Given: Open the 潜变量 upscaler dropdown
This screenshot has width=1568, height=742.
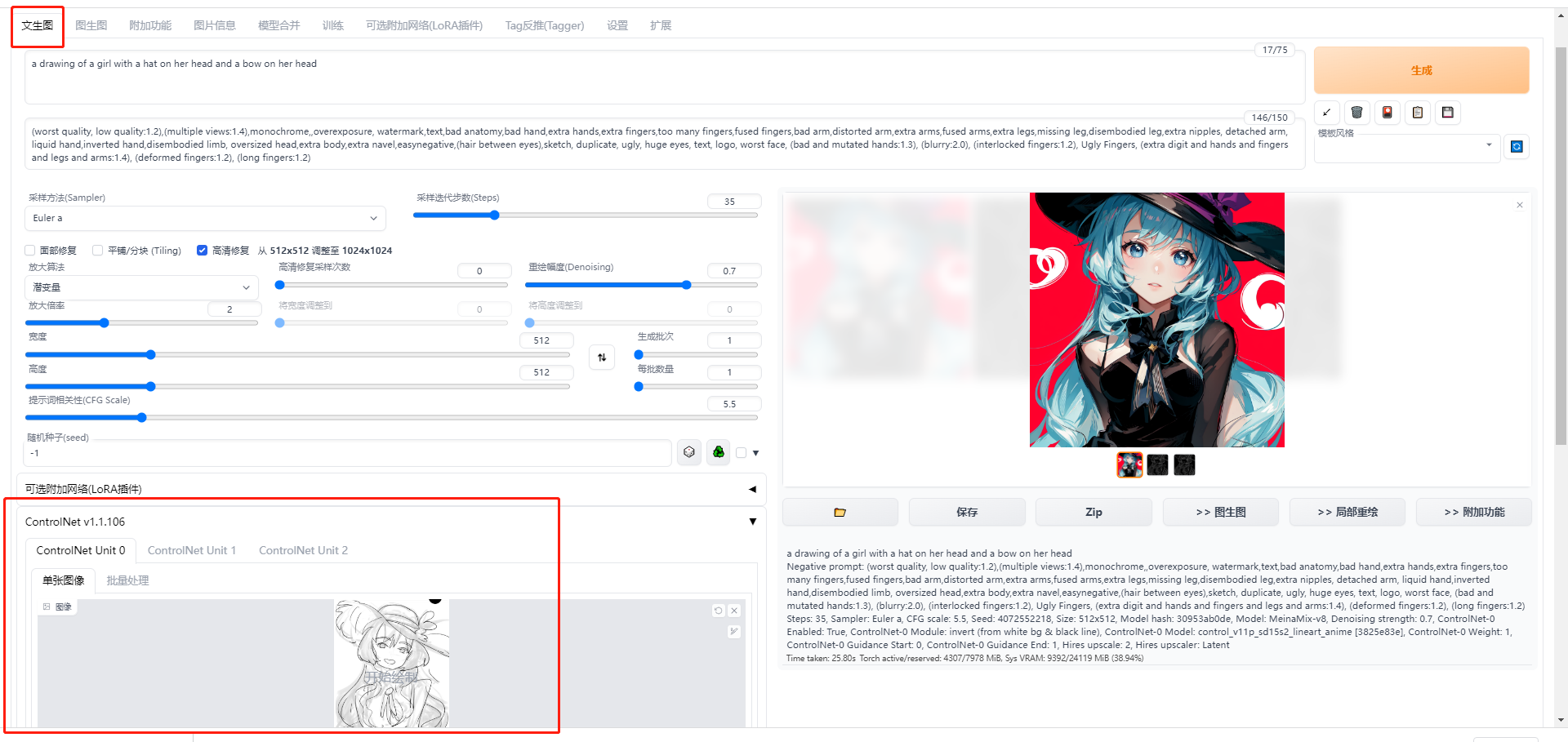Looking at the screenshot, I should coord(141,287).
